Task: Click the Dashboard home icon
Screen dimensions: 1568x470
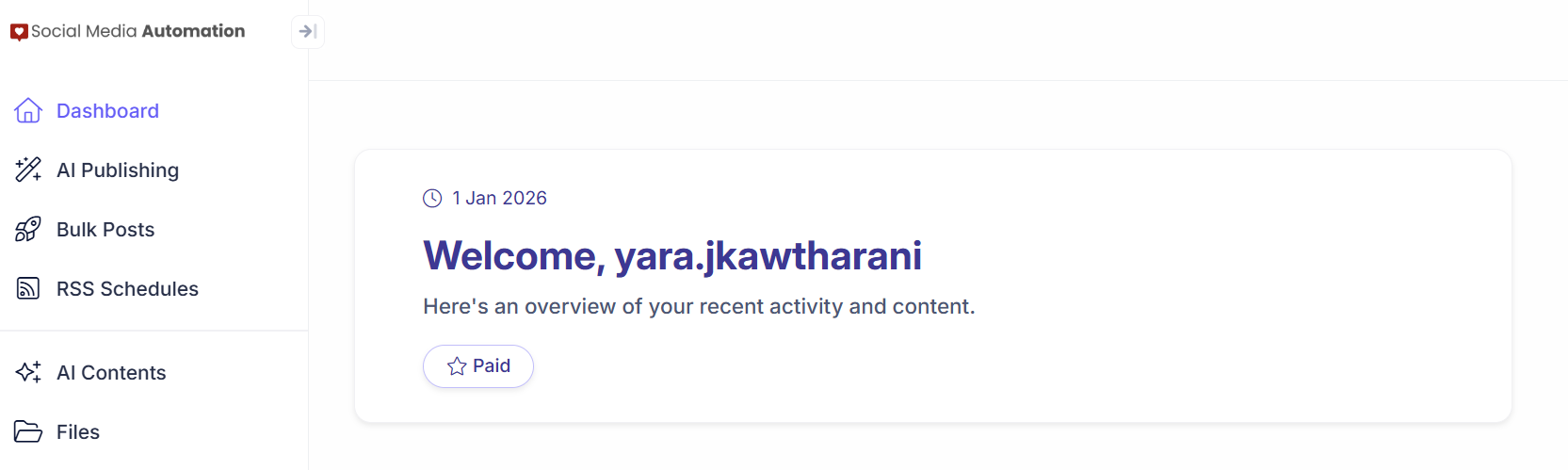Action: click(28, 111)
